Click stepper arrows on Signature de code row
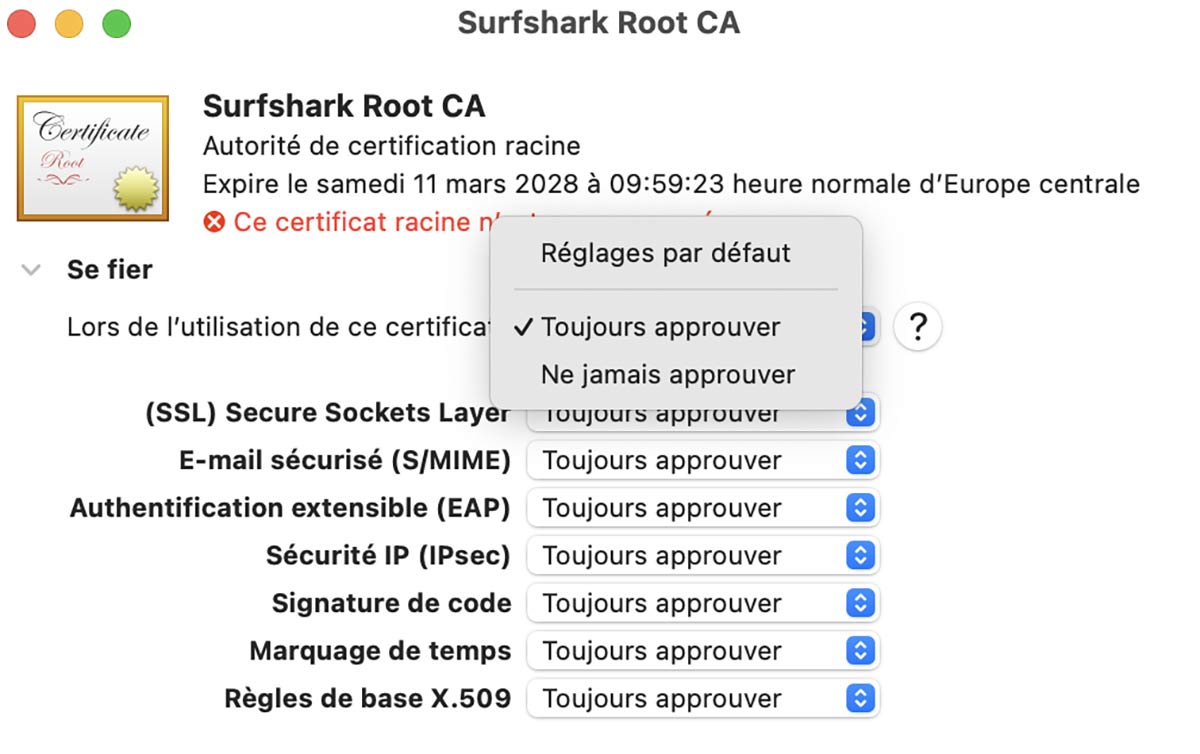The height and width of the screenshot is (754, 1200). point(860,603)
